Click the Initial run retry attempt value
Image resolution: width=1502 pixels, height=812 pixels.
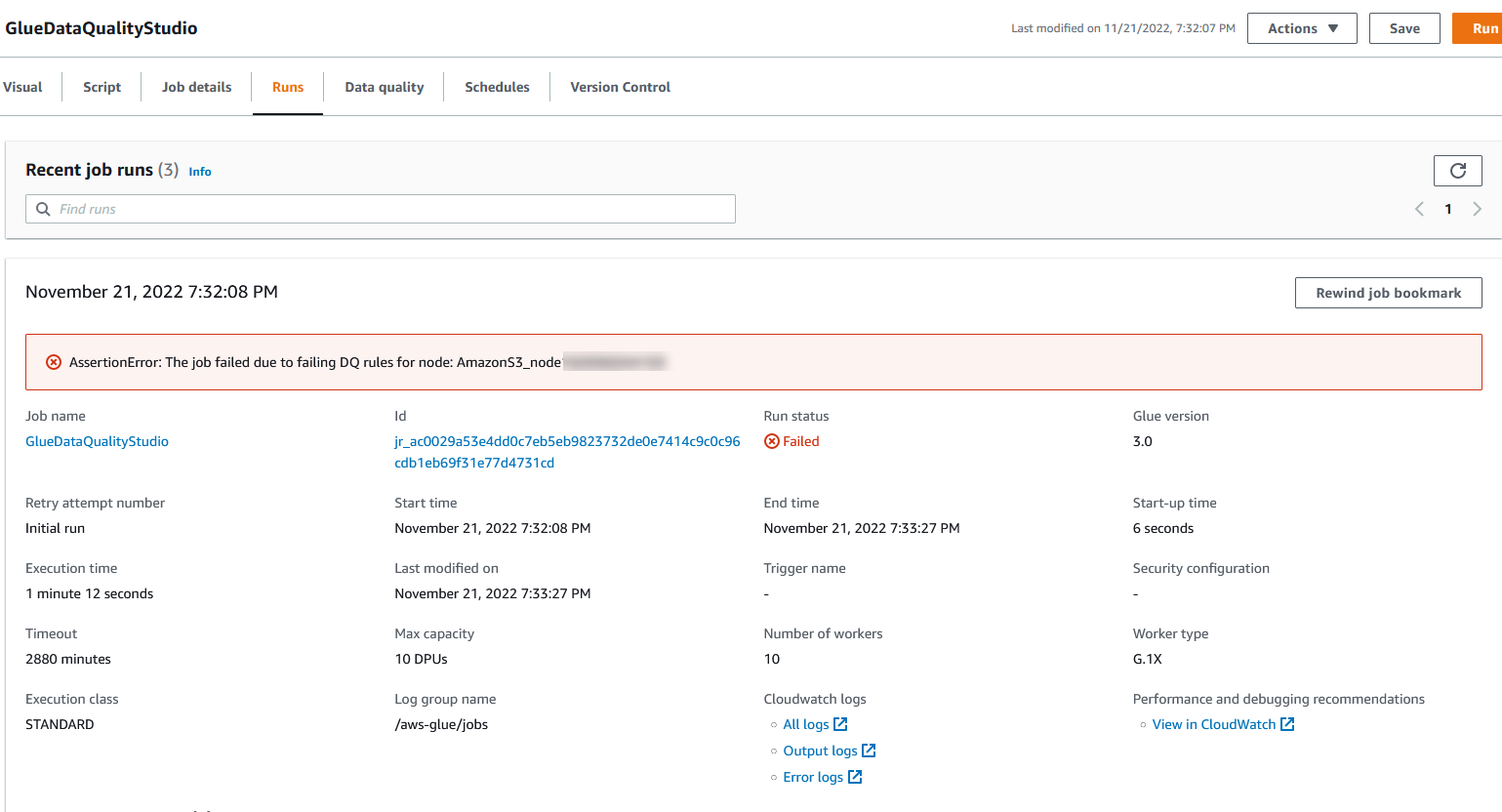(x=55, y=528)
